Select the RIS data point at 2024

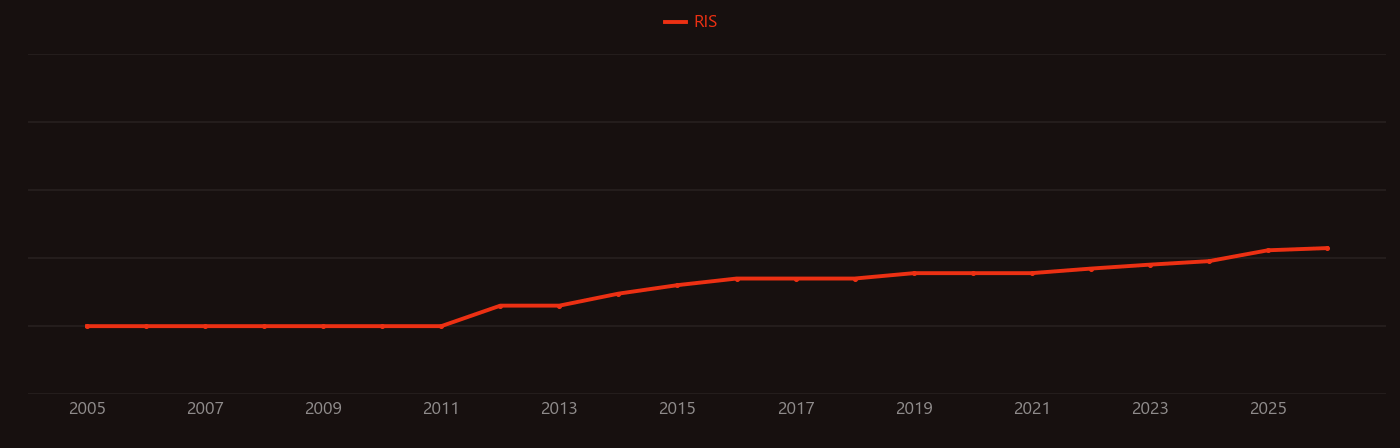(x=1209, y=261)
